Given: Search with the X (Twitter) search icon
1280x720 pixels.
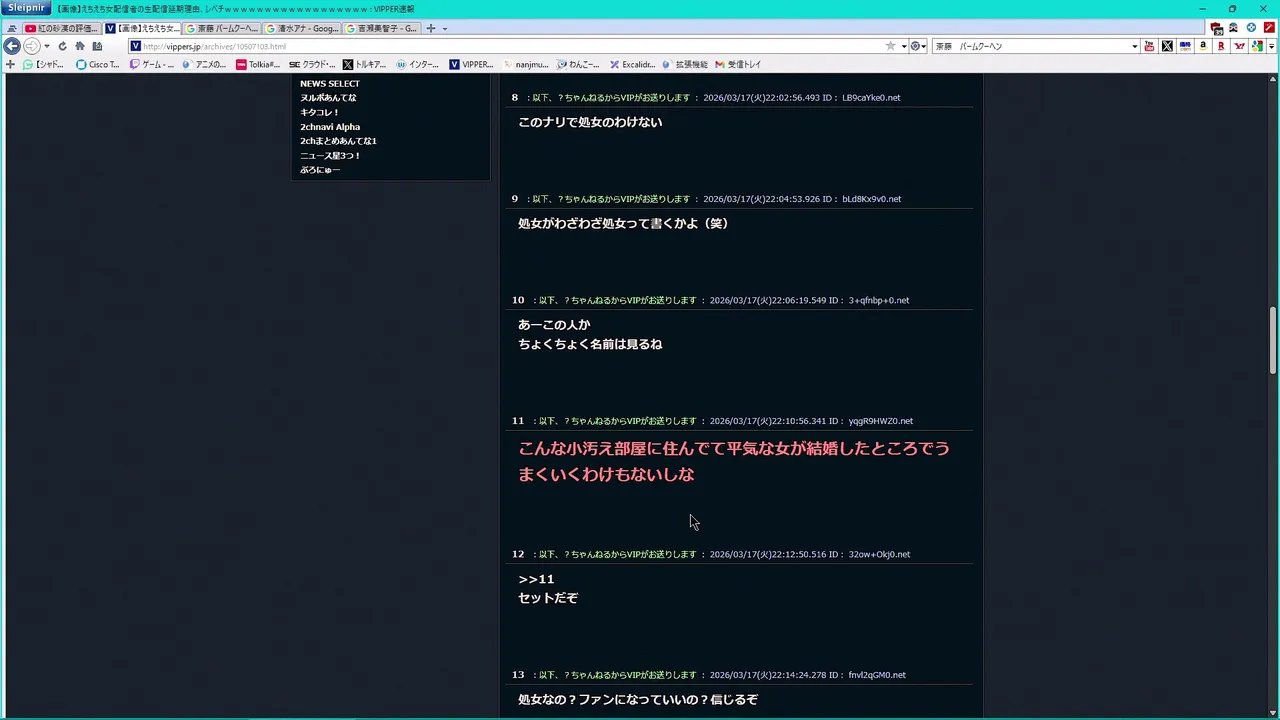Looking at the screenshot, I should pyautogui.click(x=1167, y=46).
